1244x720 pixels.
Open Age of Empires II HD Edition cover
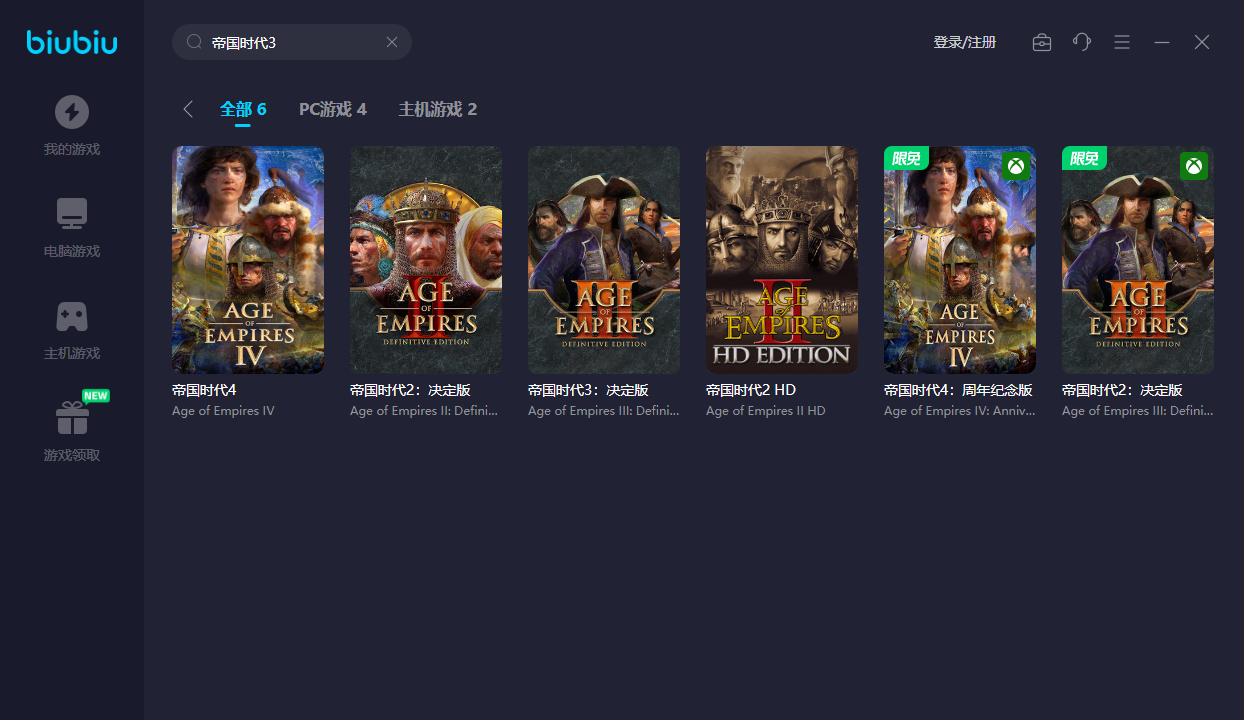[782, 260]
